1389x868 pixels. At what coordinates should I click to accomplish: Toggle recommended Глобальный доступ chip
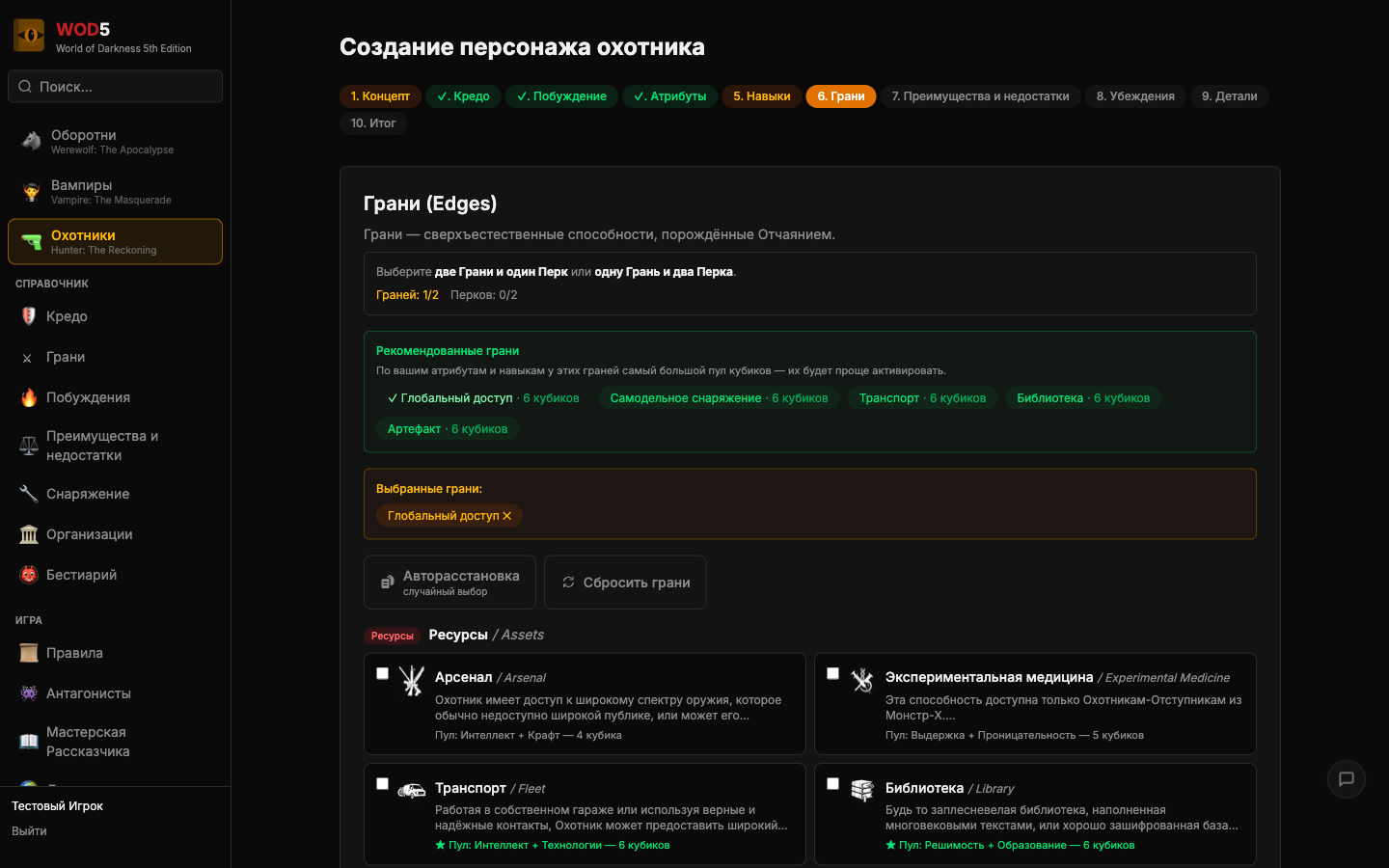tap(483, 398)
